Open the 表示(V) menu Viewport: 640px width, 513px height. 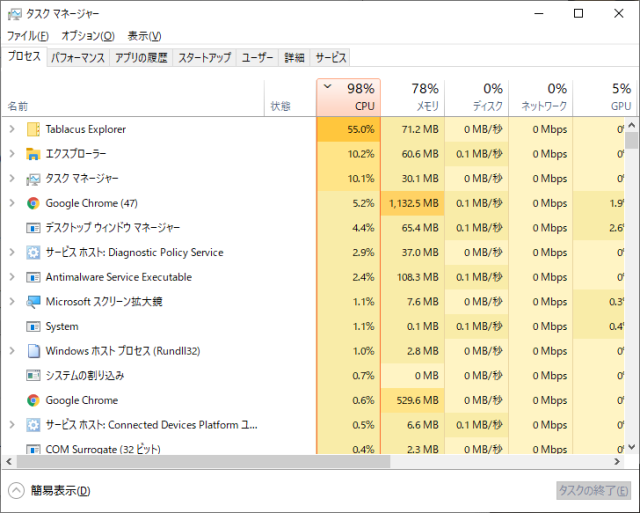(144, 36)
